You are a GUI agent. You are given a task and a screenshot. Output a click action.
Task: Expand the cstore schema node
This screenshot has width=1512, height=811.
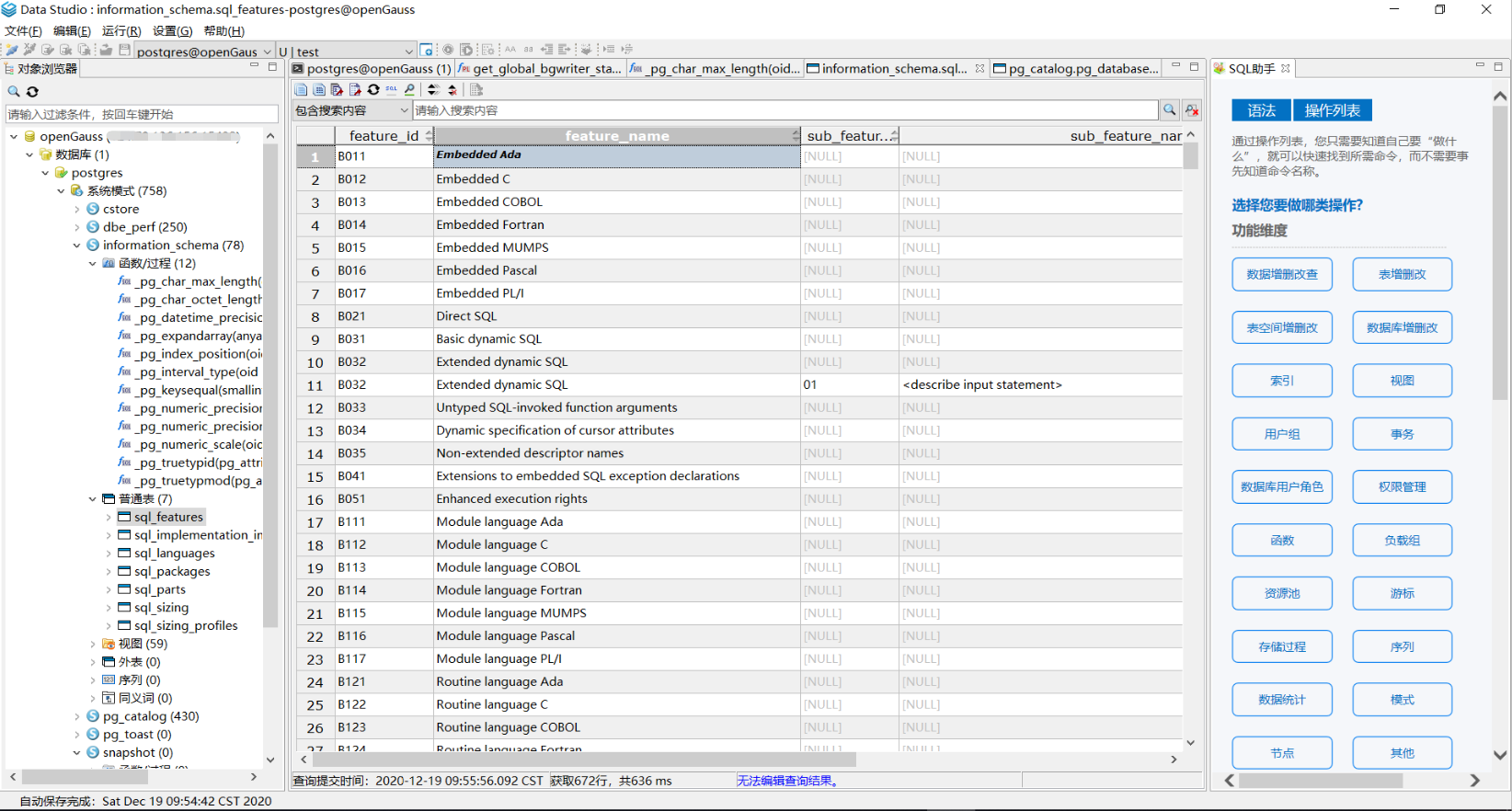(x=76, y=210)
